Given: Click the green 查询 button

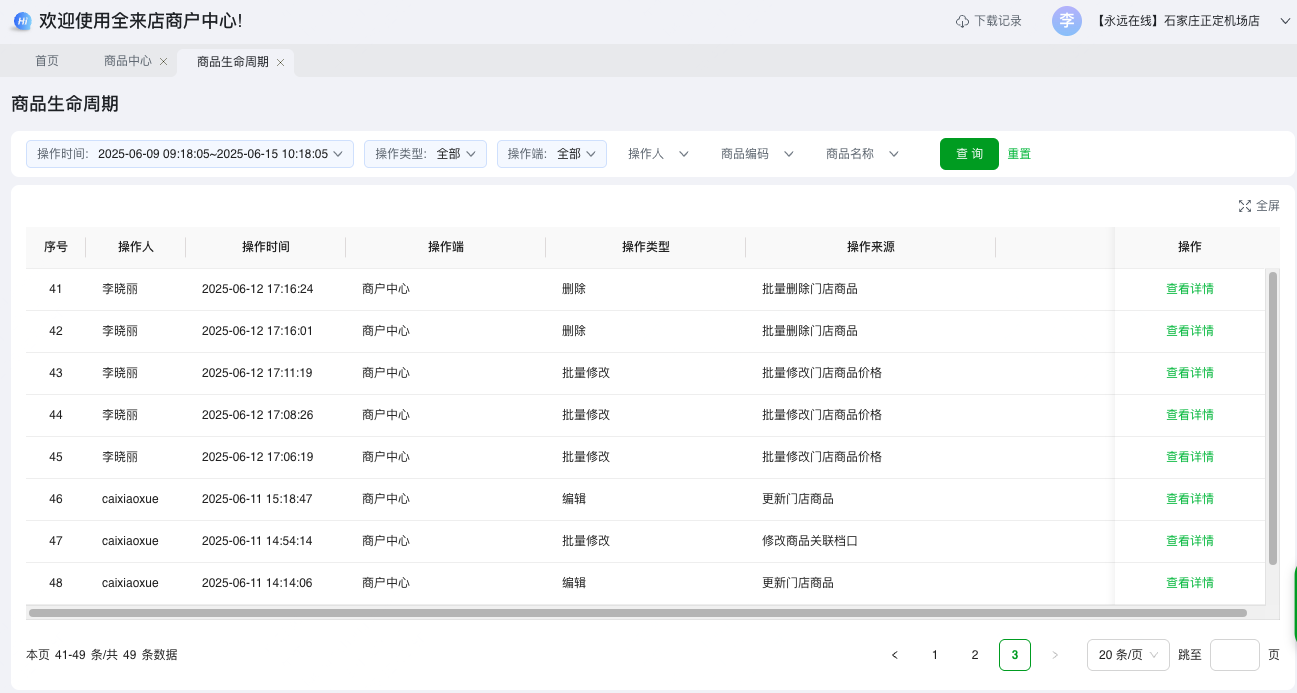Looking at the screenshot, I should (x=969, y=154).
